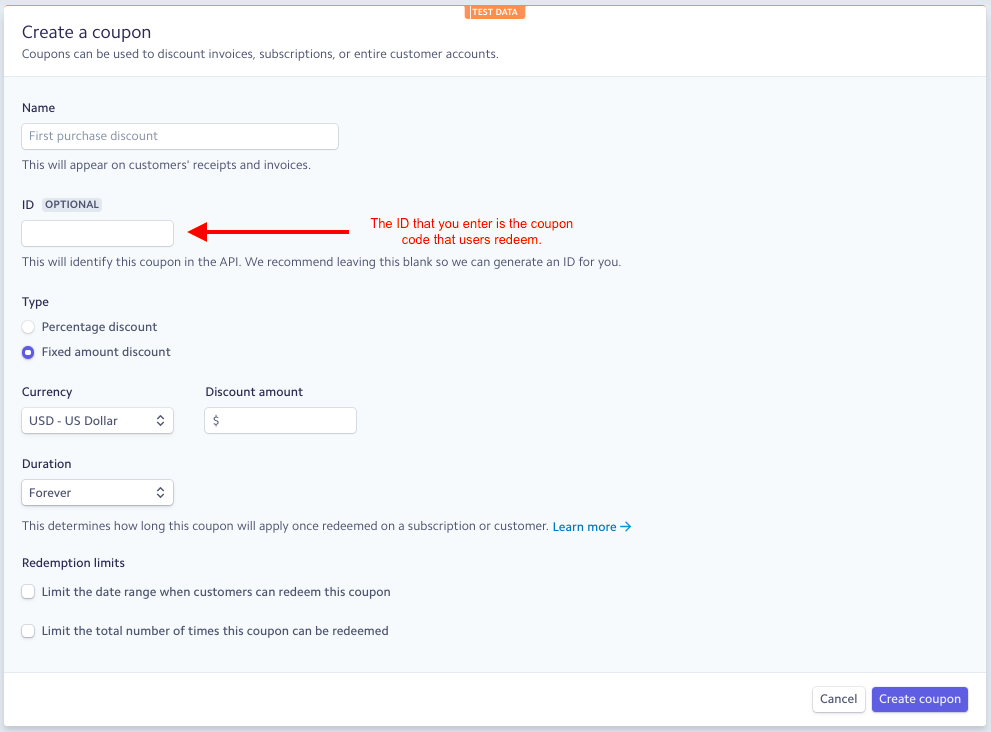Click the Create a coupon heading
The height and width of the screenshot is (732, 991).
click(87, 32)
